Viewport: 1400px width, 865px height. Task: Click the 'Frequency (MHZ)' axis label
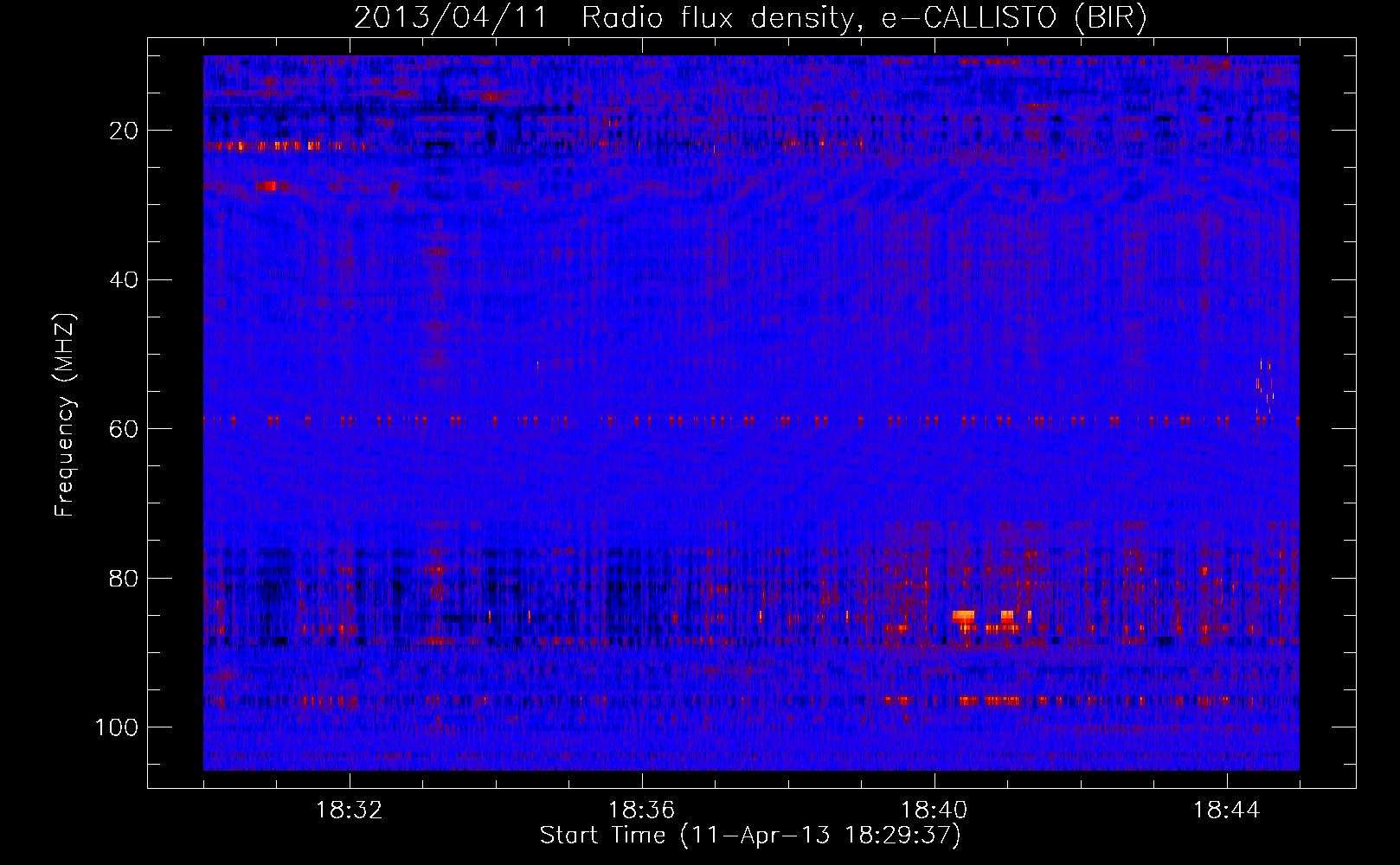(x=65, y=415)
